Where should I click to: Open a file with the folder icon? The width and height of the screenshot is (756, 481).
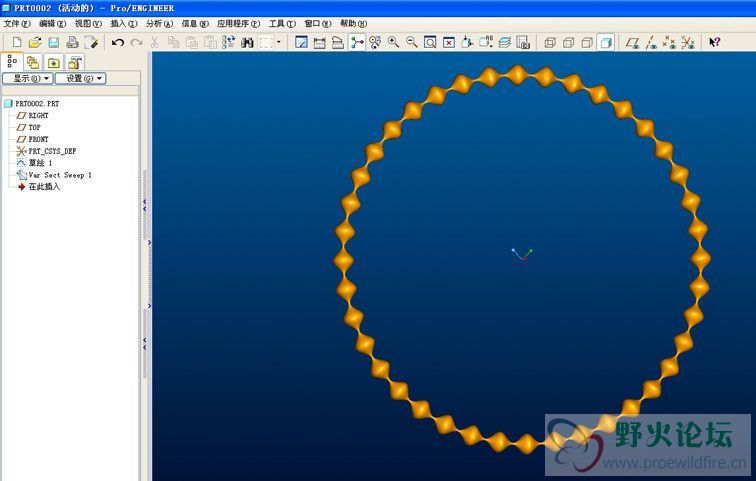click(x=35, y=42)
